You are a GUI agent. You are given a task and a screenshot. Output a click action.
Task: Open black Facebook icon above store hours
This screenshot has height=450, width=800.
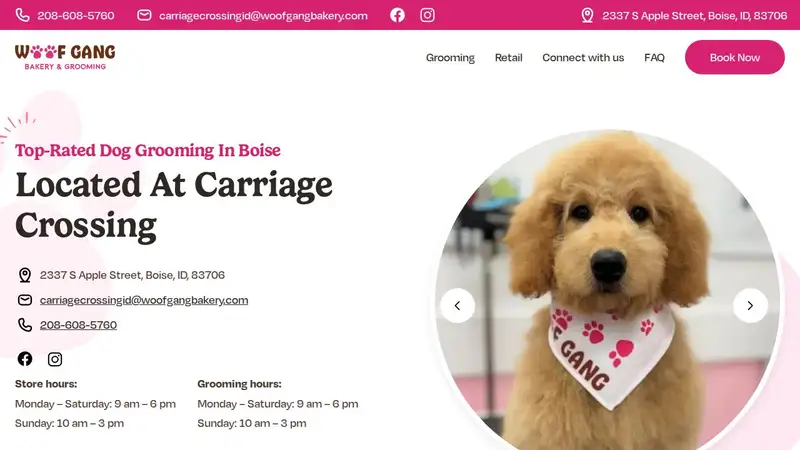[x=24, y=359]
